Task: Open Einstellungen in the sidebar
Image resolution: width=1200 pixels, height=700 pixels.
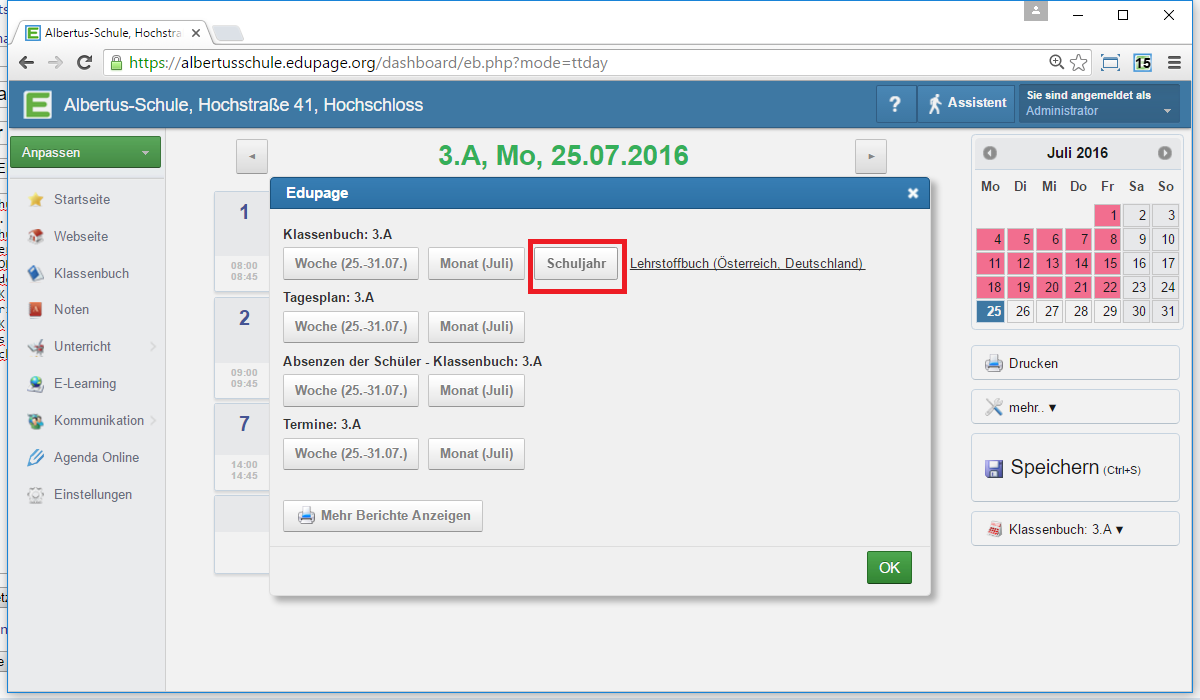Action: click(x=93, y=494)
